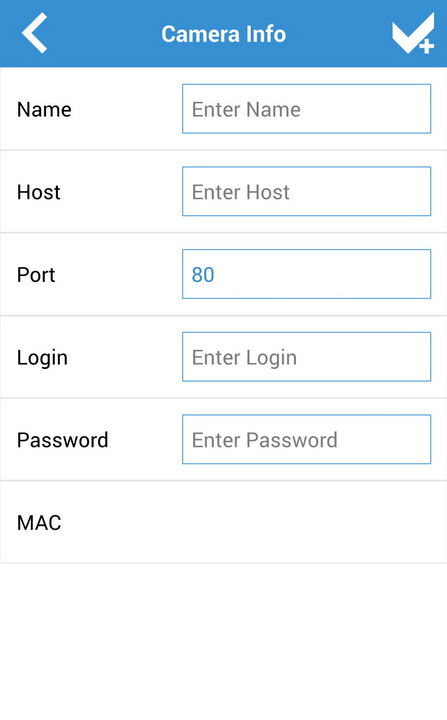This screenshot has width=447, height=720.
Task: Tap header space between back arrow and title
Action: click(x=104, y=34)
